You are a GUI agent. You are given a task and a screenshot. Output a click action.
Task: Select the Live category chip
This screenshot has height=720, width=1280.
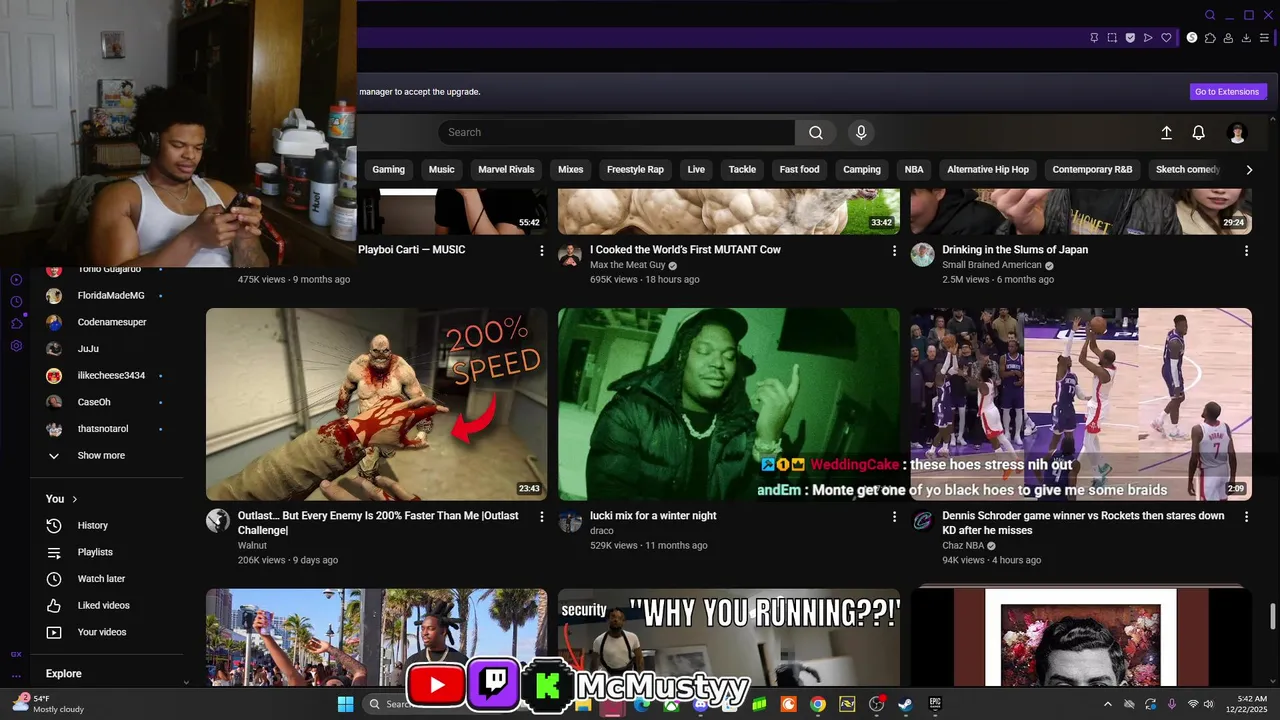[696, 170]
